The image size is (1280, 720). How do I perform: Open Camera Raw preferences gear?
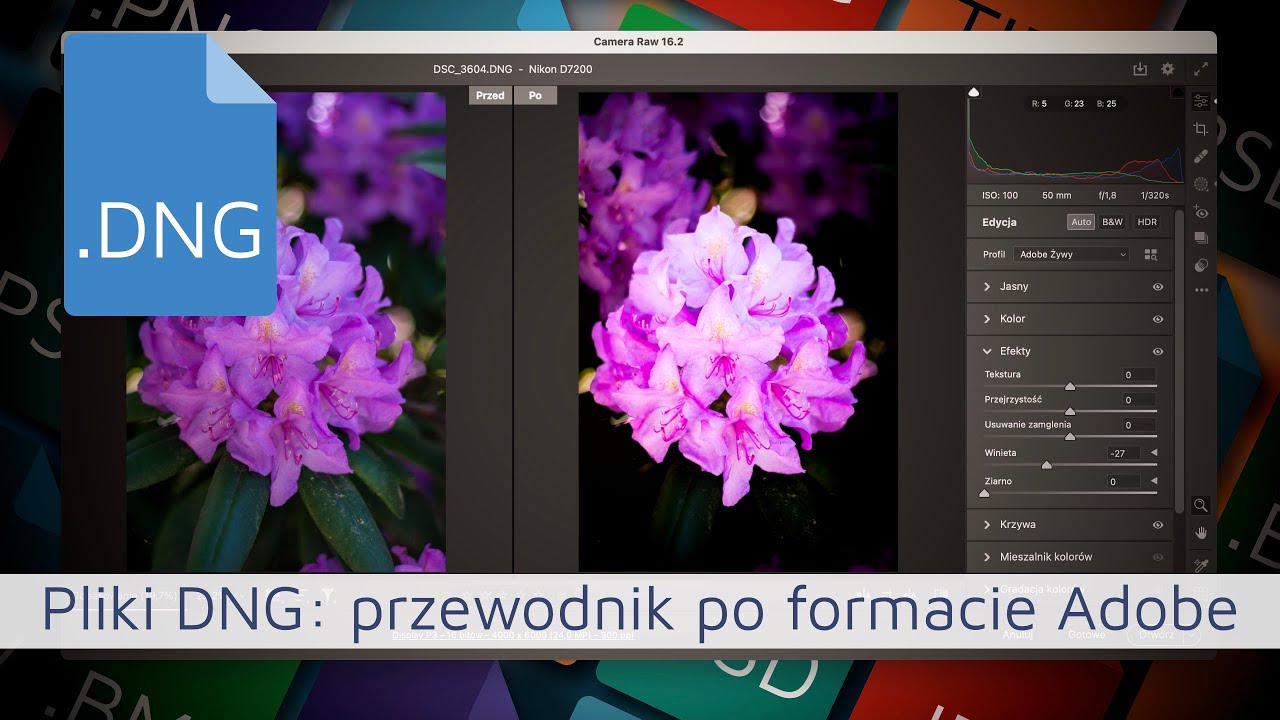pos(1167,69)
